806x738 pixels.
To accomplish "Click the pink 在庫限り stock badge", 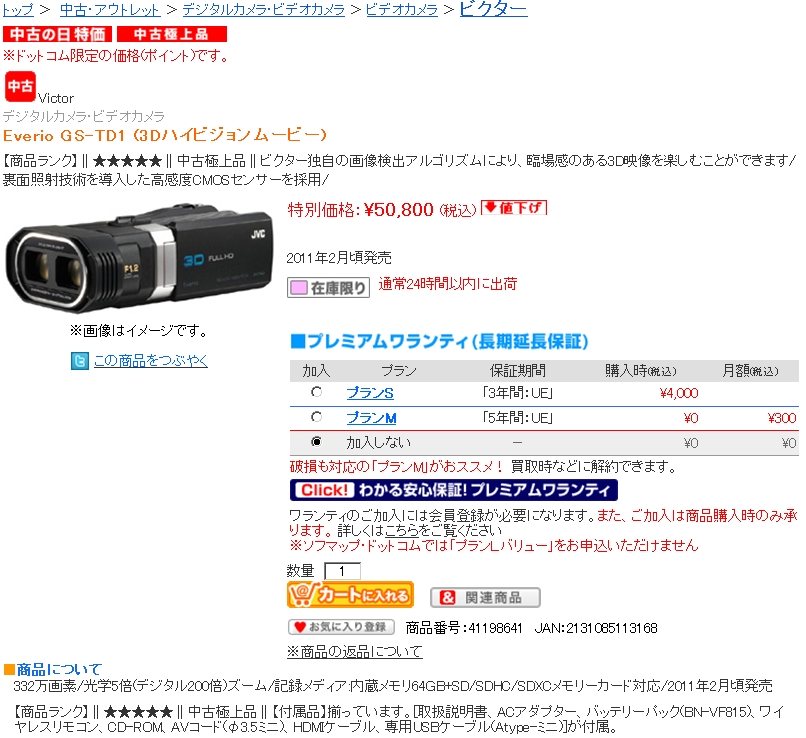I will [328, 287].
